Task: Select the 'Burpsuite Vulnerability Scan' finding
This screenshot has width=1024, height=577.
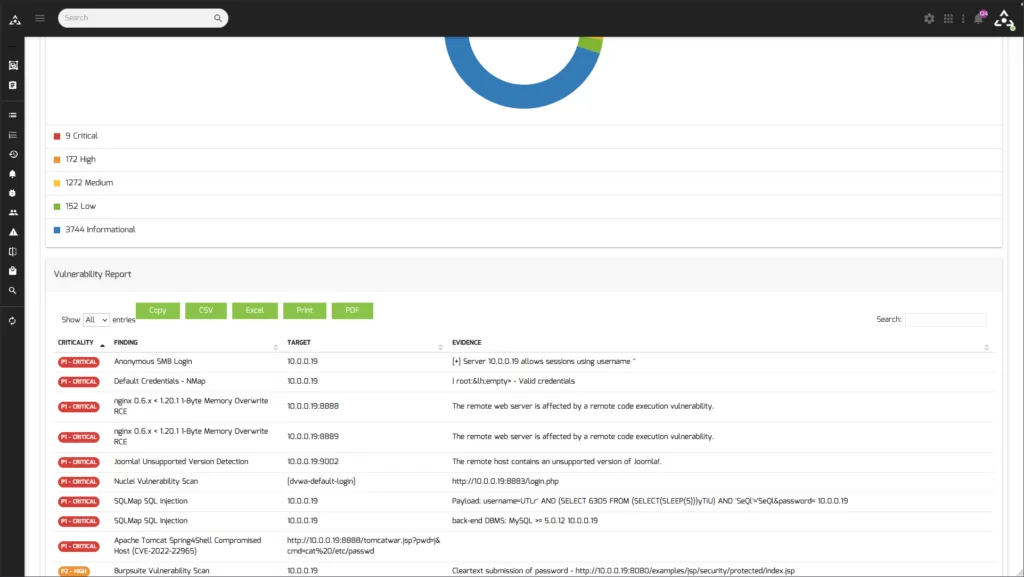Action: (161, 570)
